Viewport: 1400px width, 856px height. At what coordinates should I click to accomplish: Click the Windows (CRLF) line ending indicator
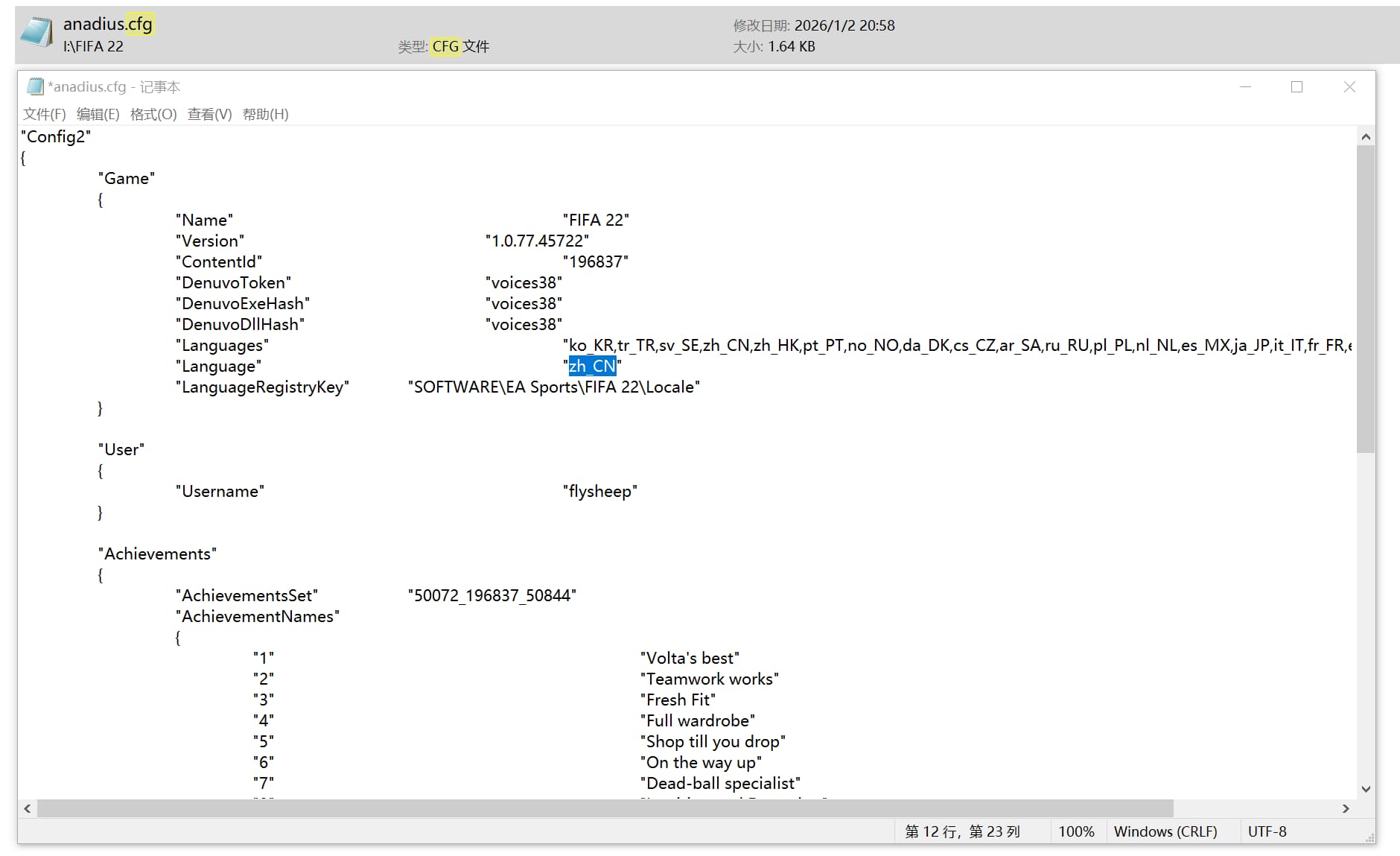(x=1165, y=831)
